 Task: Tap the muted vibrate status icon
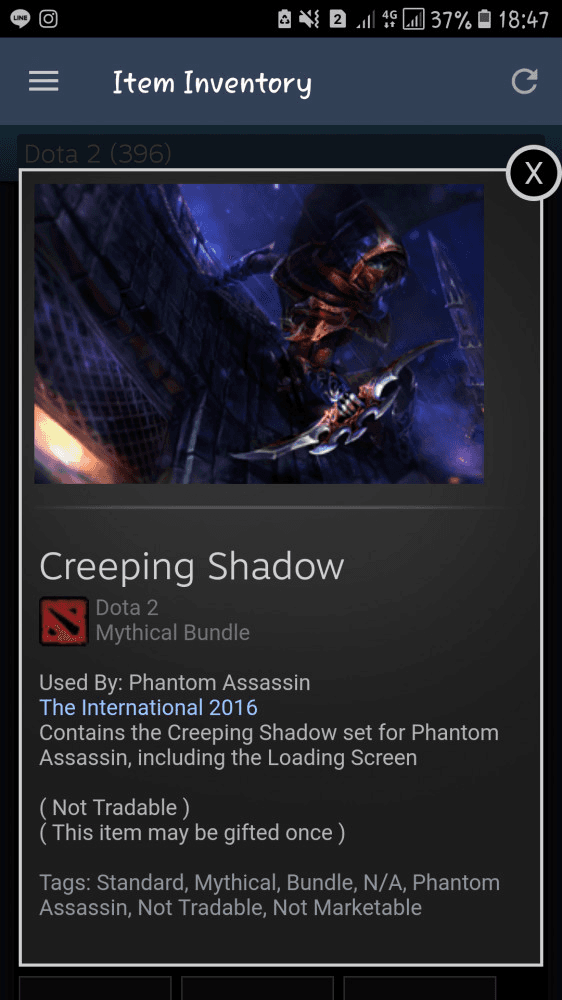(309, 20)
